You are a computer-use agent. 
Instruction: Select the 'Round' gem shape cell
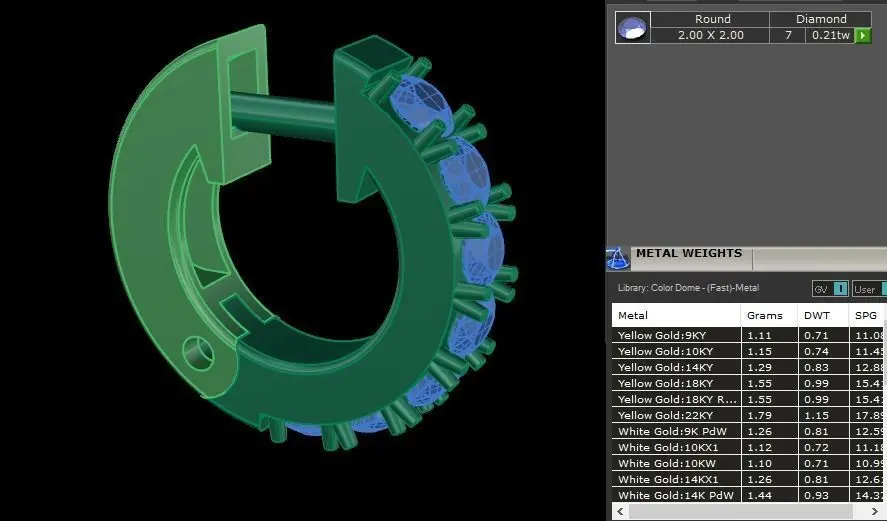coord(711,19)
